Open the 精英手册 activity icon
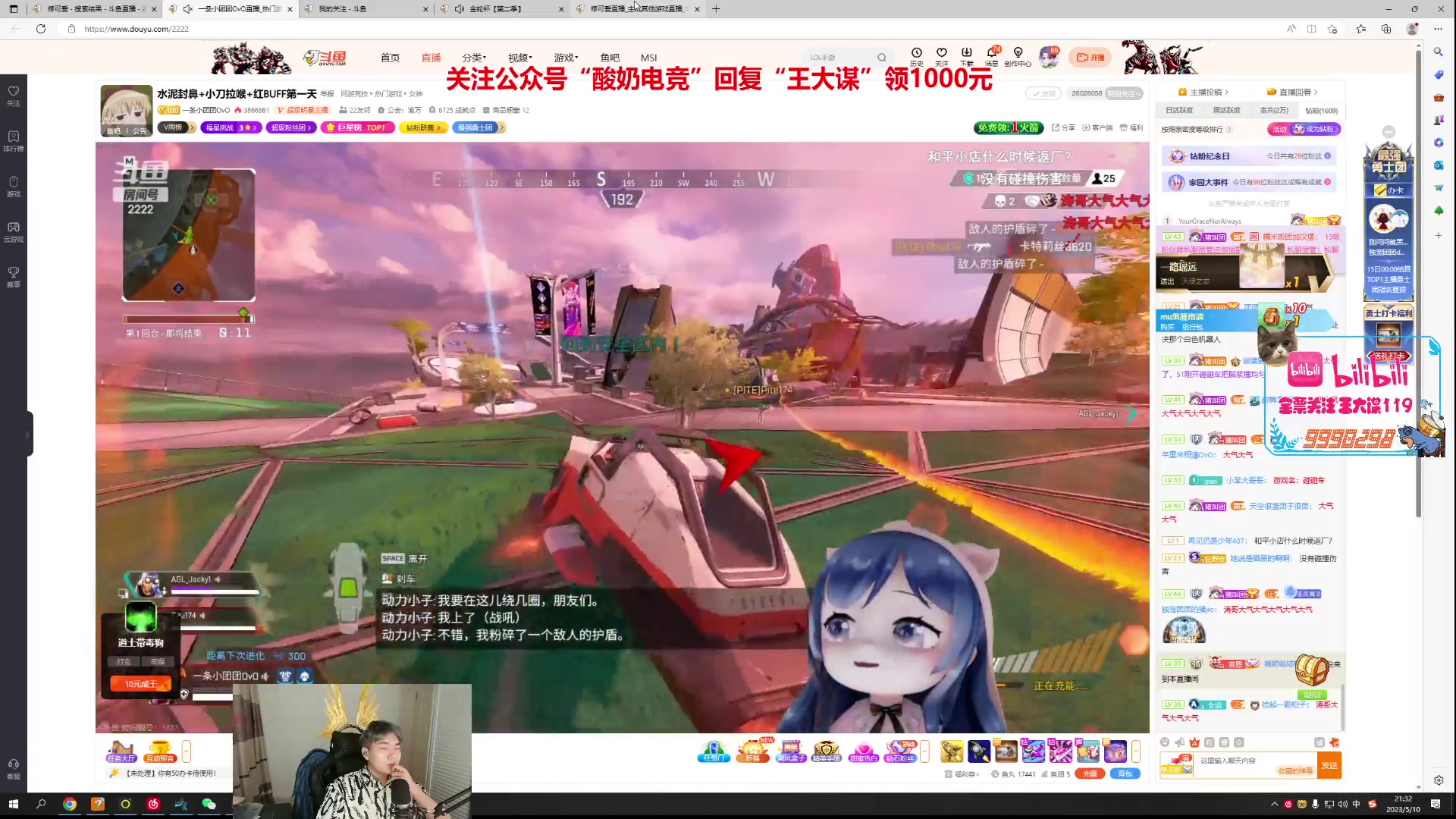1456x819 pixels. [827, 751]
